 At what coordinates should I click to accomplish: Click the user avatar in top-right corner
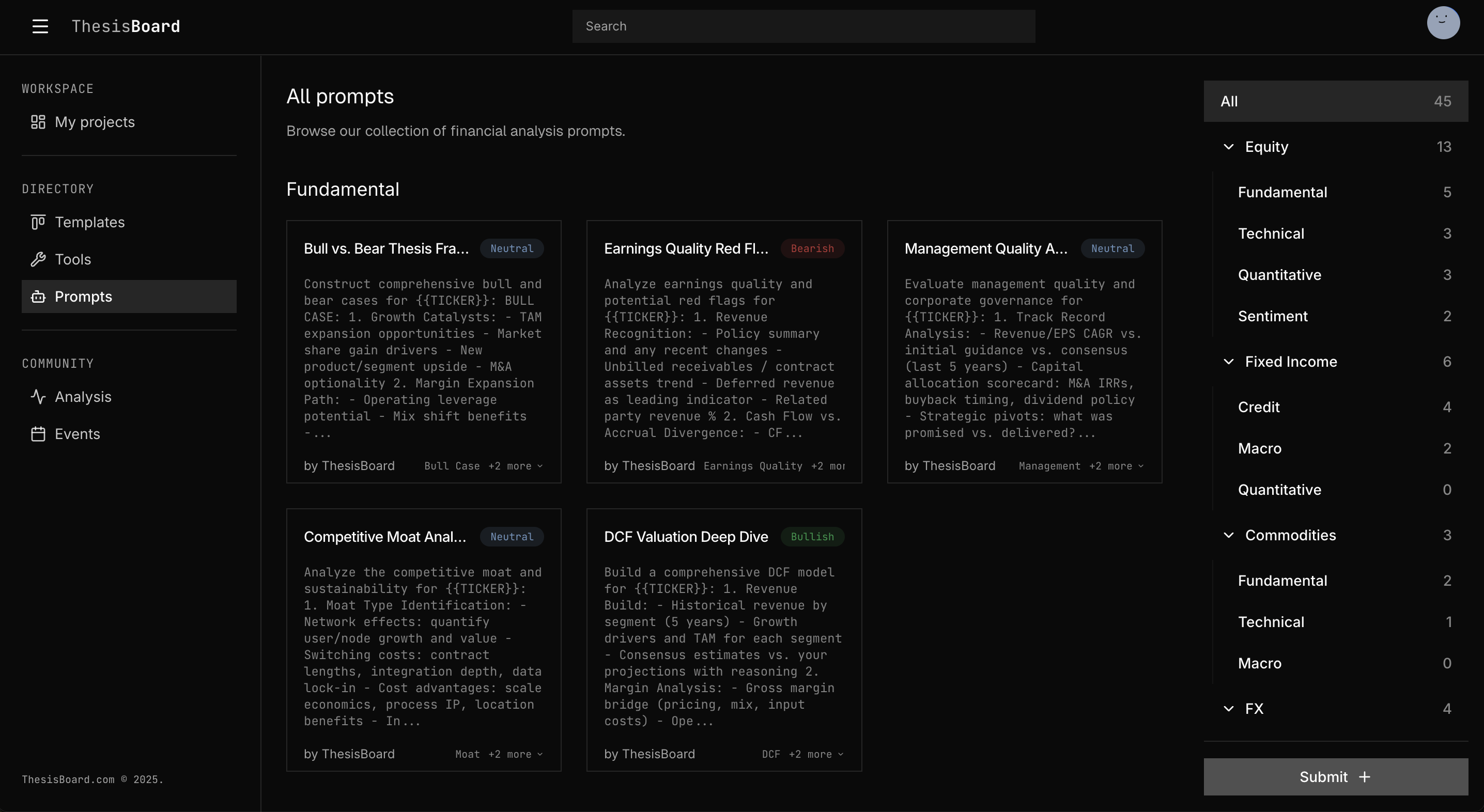click(x=1443, y=22)
